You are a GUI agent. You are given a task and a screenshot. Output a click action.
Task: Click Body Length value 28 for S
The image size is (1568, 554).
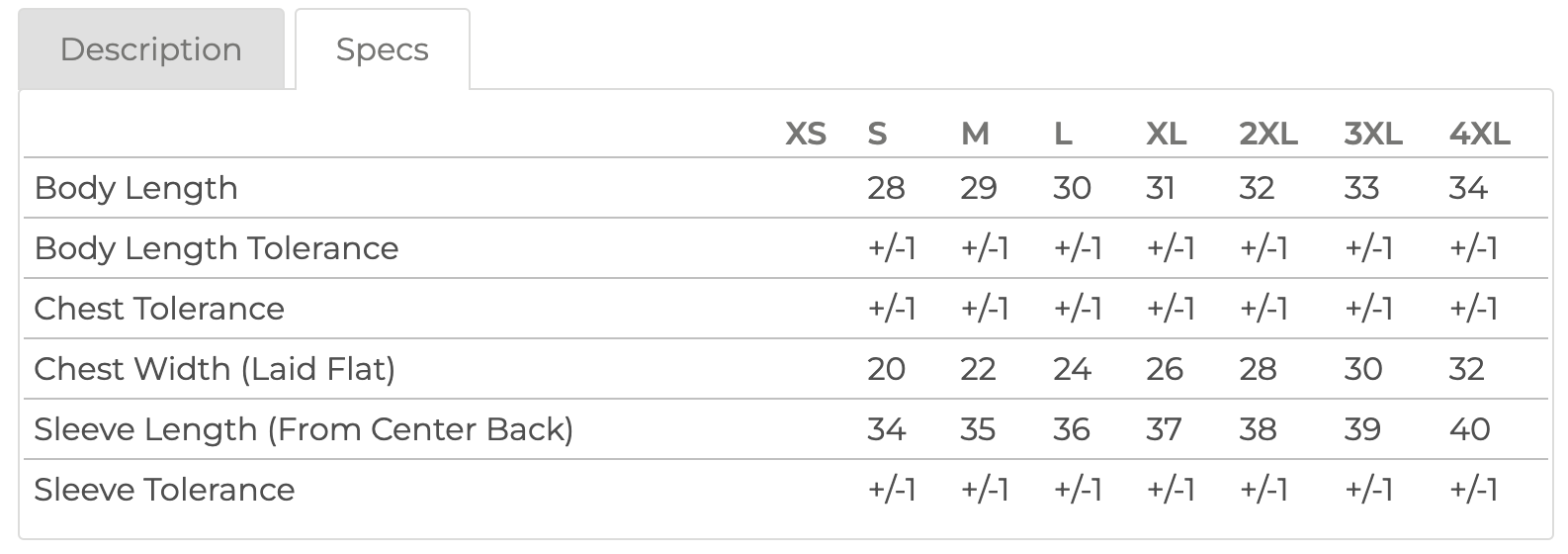pyautogui.click(x=886, y=188)
